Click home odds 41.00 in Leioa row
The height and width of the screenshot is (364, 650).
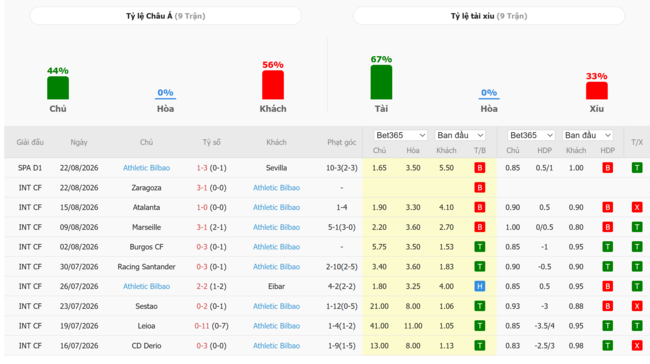click(x=379, y=326)
